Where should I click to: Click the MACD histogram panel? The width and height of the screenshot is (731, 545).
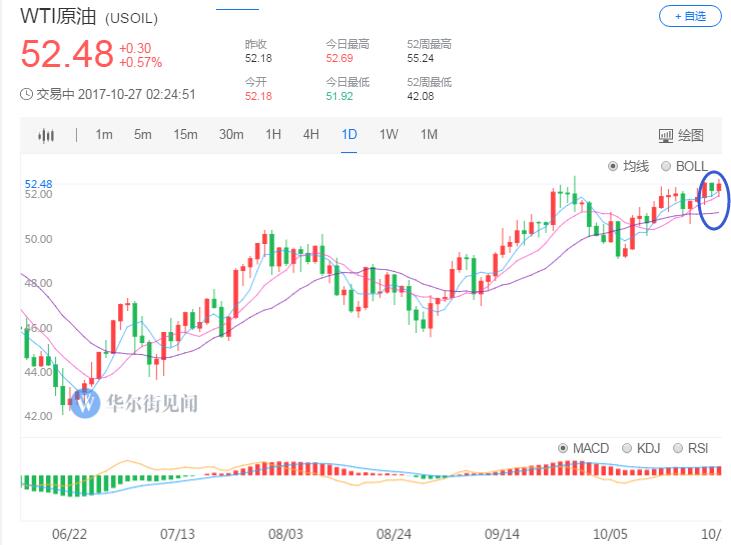point(371,478)
